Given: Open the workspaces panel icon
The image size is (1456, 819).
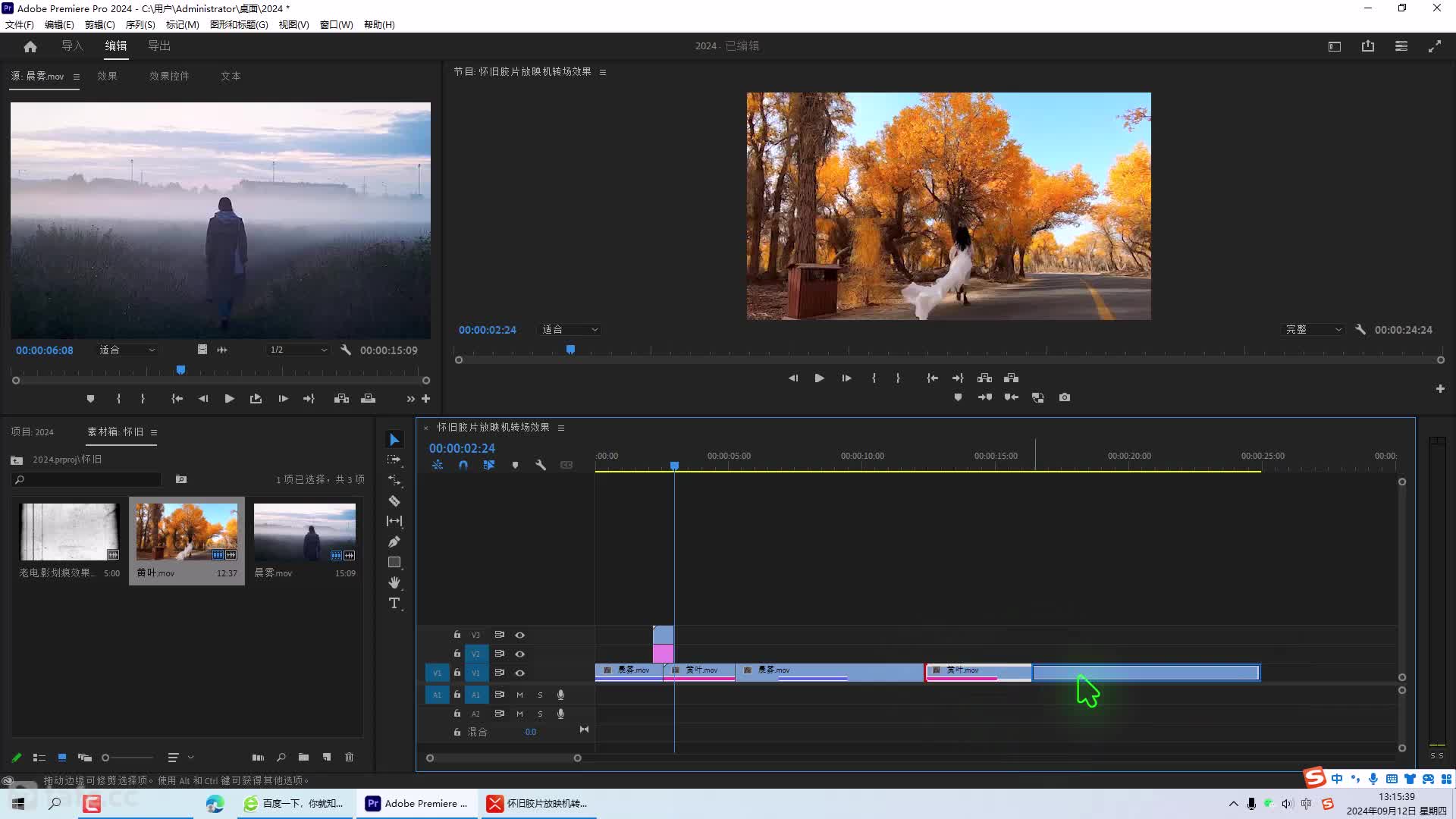Looking at the screenshot, I should tap(1401, 46).
